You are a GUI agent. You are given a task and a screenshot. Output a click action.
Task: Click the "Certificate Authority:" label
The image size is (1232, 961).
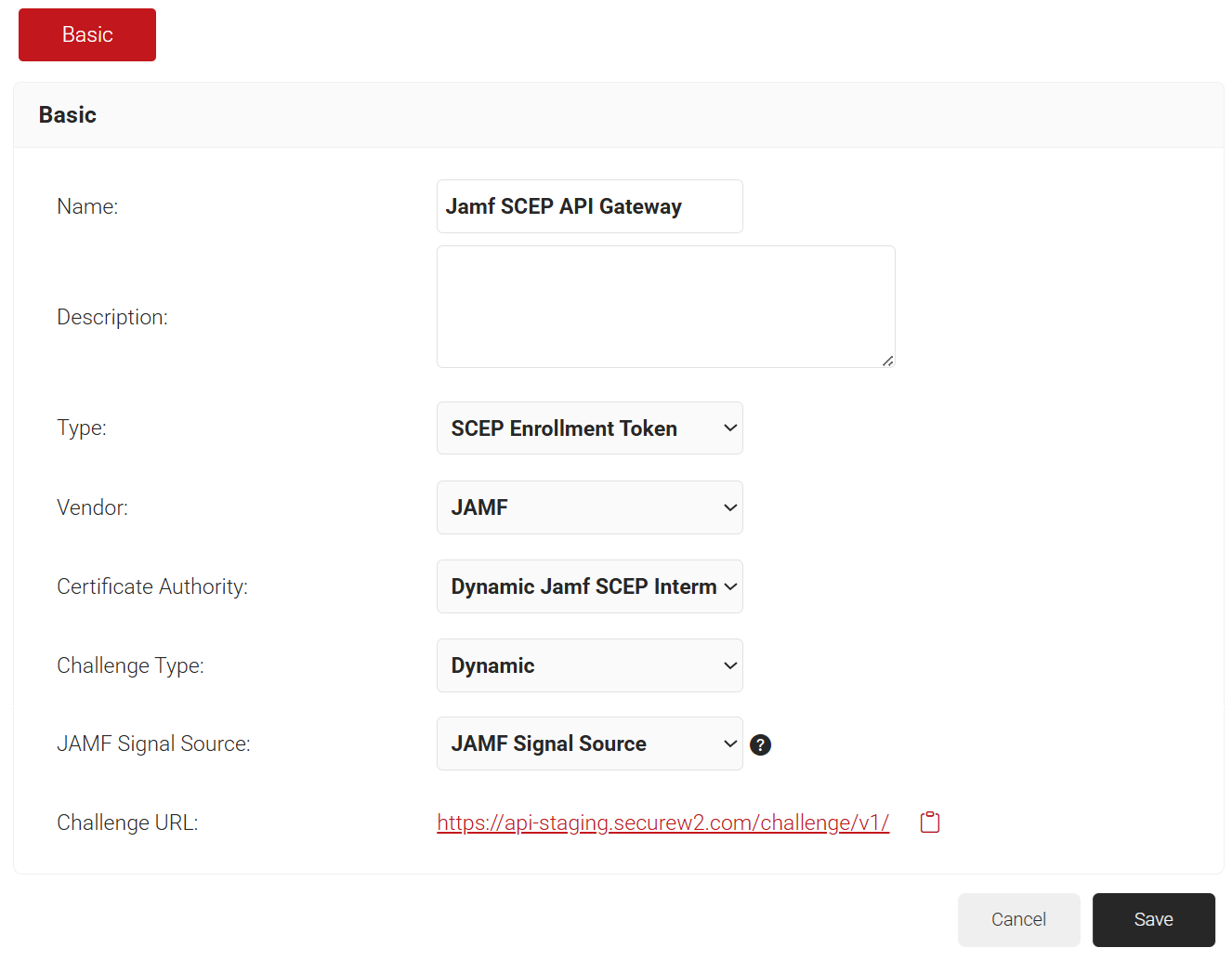click(x=152, y=586)
